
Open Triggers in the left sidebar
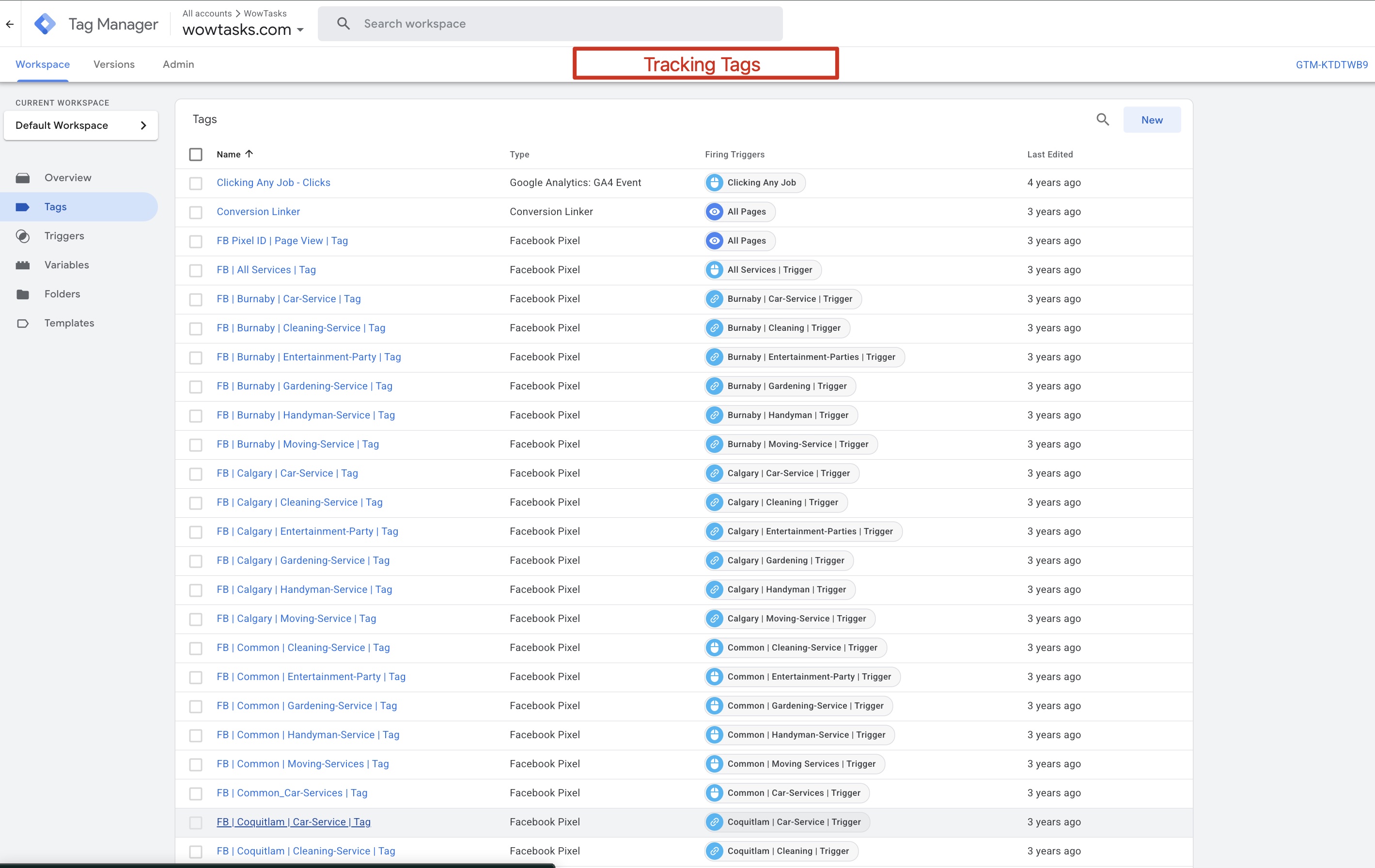coord(64,236)
